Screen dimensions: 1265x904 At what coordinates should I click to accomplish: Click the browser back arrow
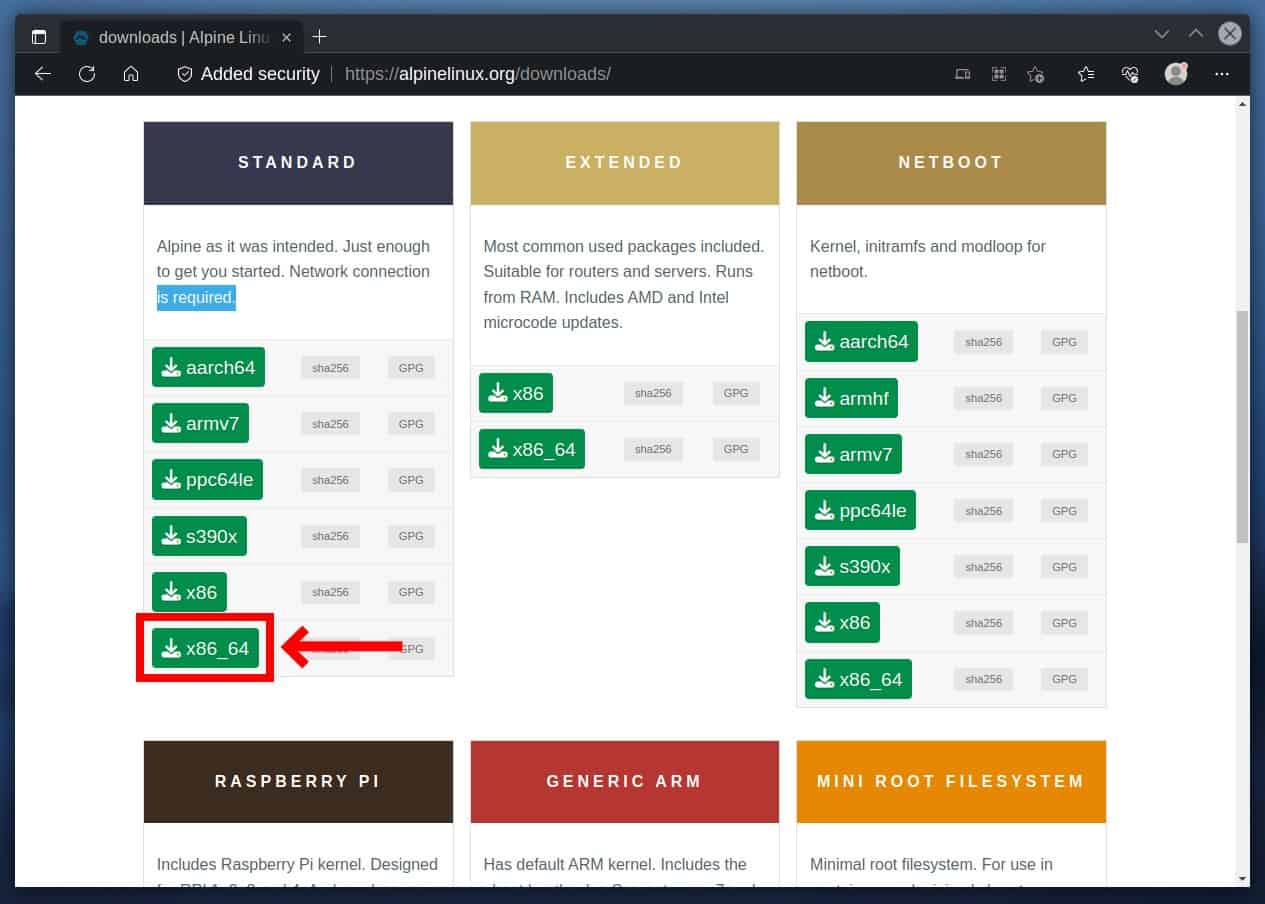click(x=42, y=74)
